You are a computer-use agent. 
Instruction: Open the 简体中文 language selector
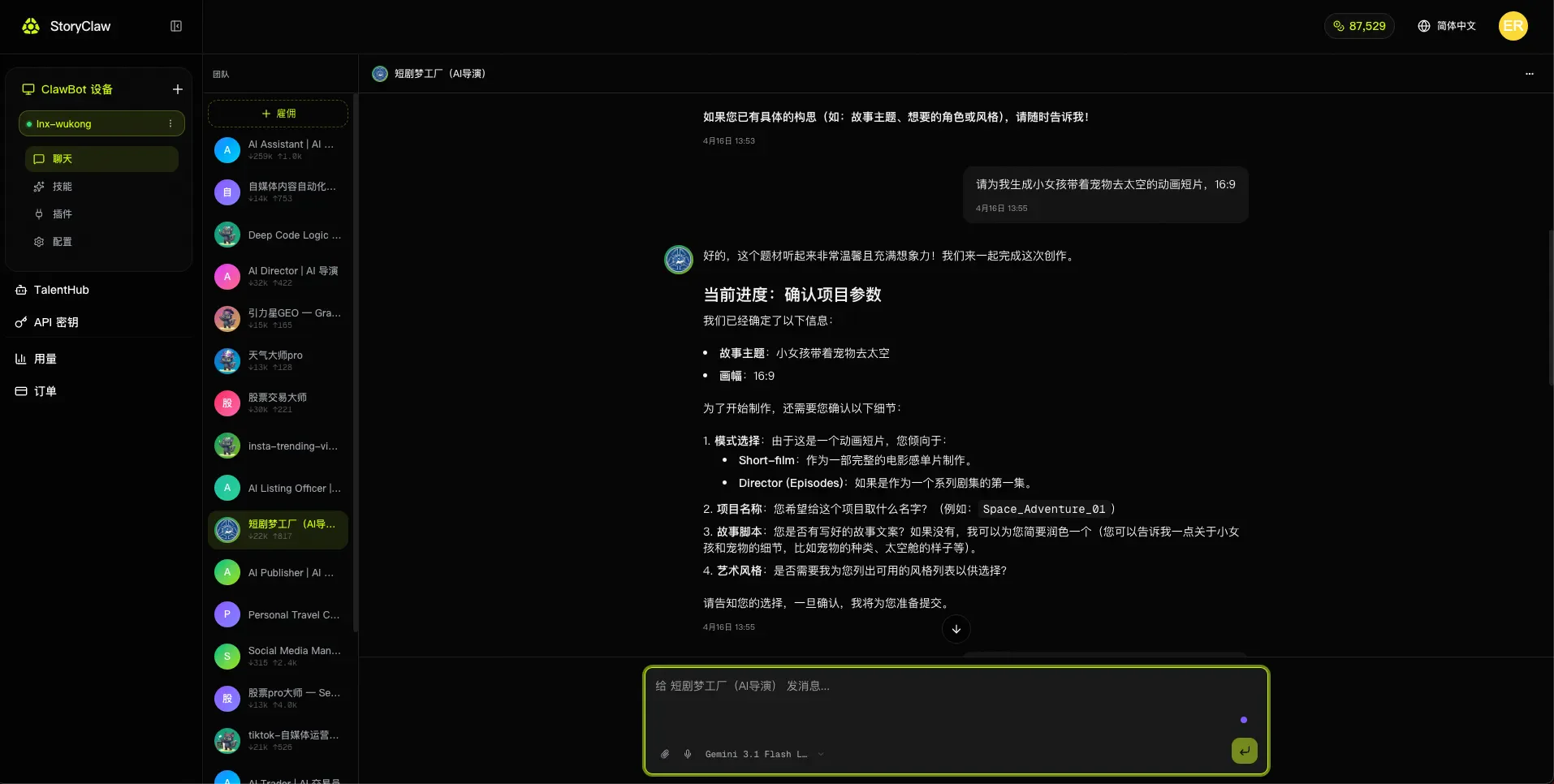point(1447,26)
